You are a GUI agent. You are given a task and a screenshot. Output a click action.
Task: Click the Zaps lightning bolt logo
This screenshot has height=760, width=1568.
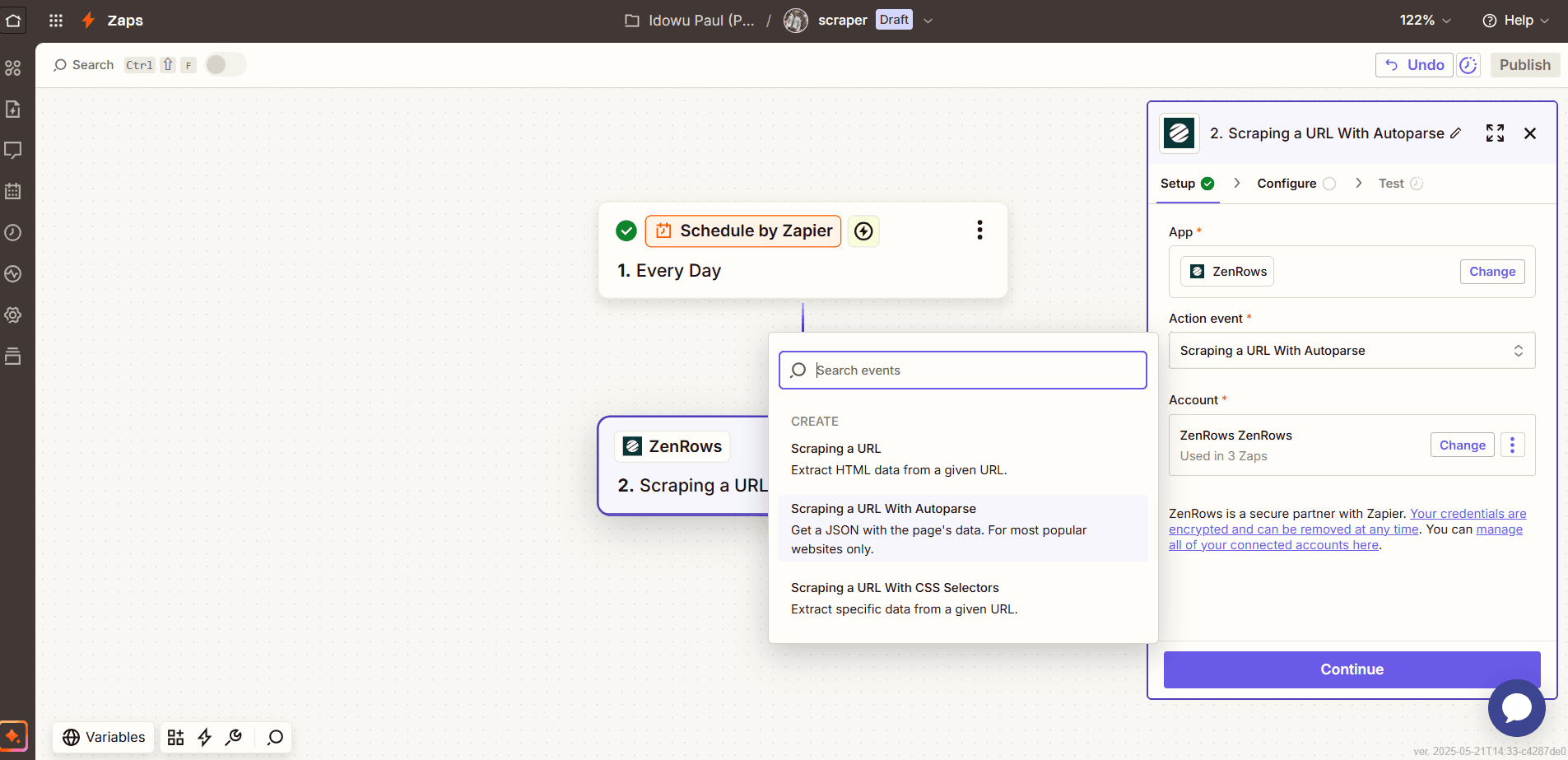88,21
